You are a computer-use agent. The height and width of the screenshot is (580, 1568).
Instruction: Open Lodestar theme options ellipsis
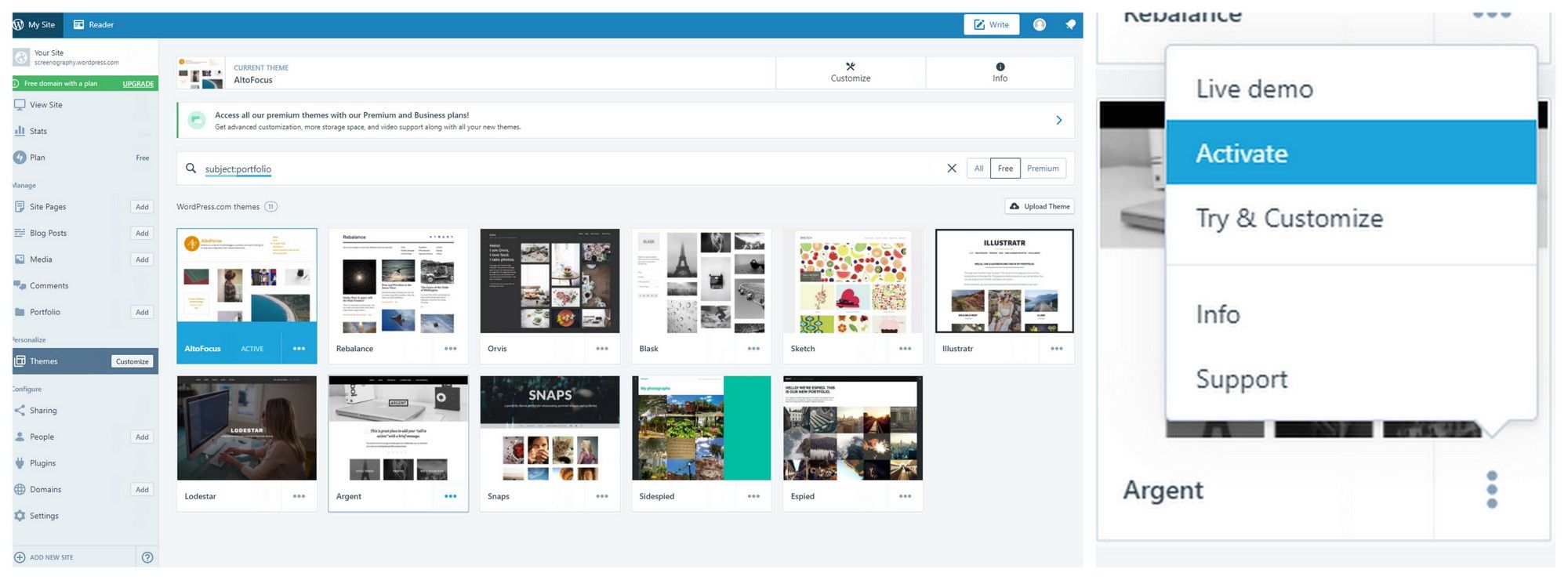point(299,496)
